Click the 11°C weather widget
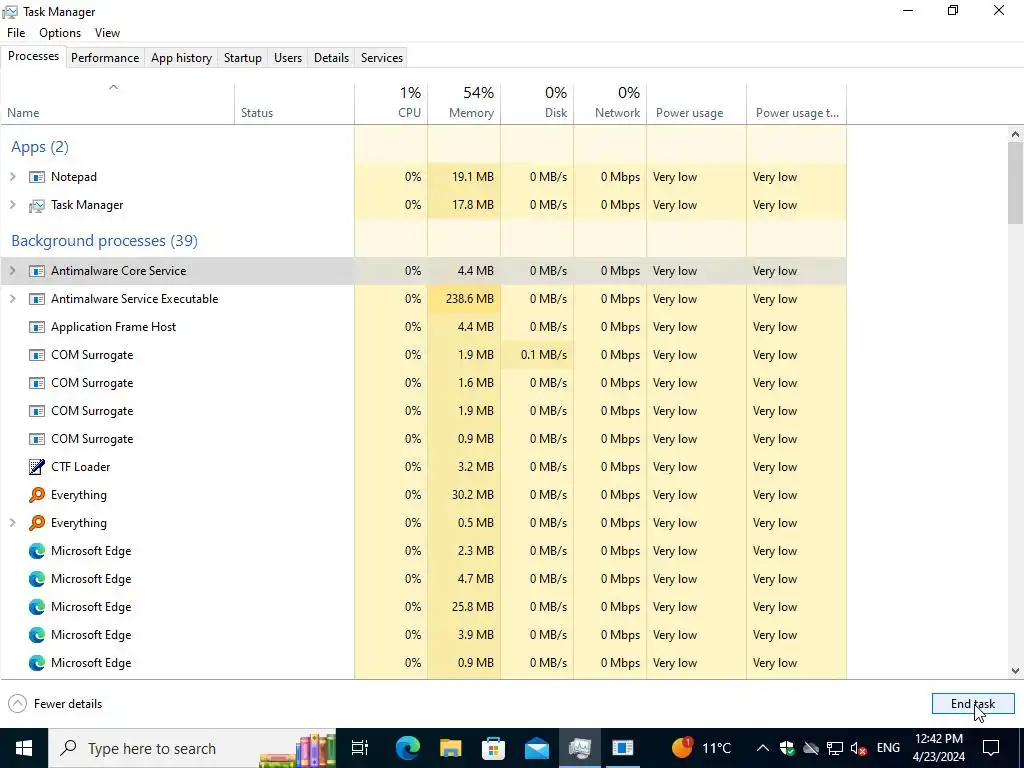Viewport: 1024px width, 768px height. [x=701, y=748]
